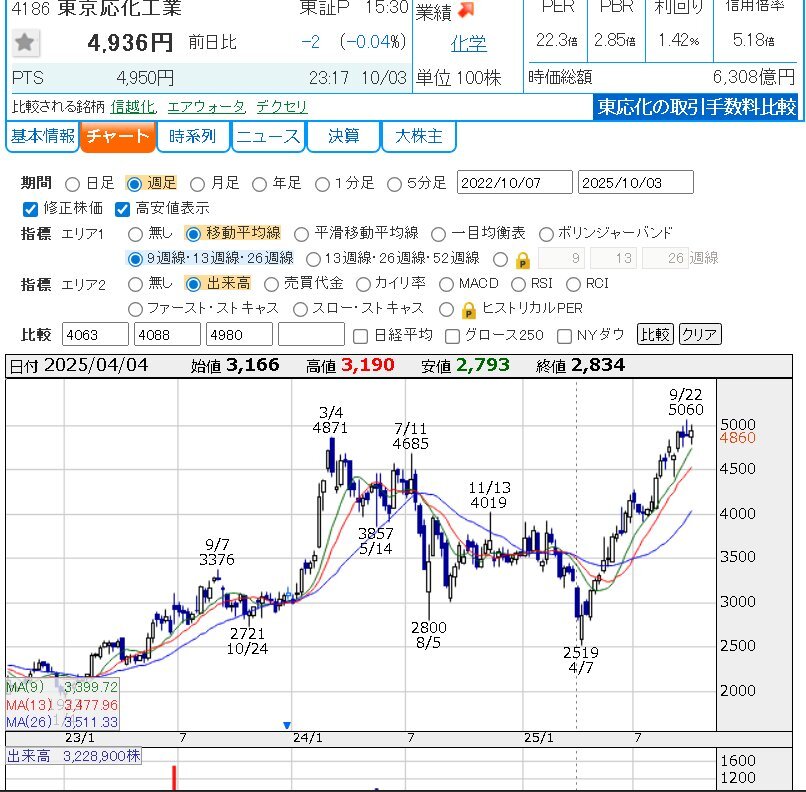Toggle the 修正株価 checkbox
Screen dimensions: 806x792
(30, 209)
